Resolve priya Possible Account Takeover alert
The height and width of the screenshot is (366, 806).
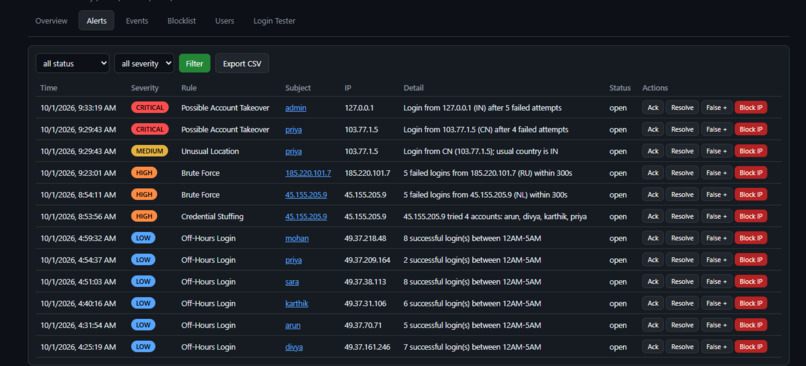682,130
